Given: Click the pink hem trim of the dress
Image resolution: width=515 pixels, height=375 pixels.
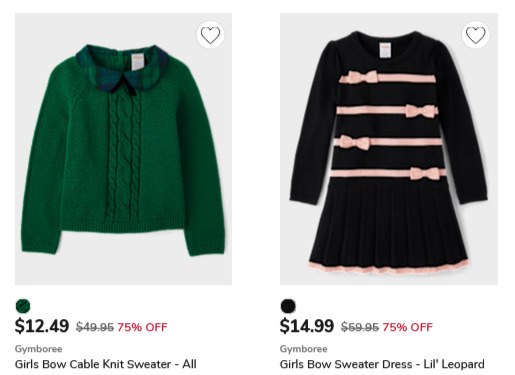Looking at the screenshot, I should point(389,268).
